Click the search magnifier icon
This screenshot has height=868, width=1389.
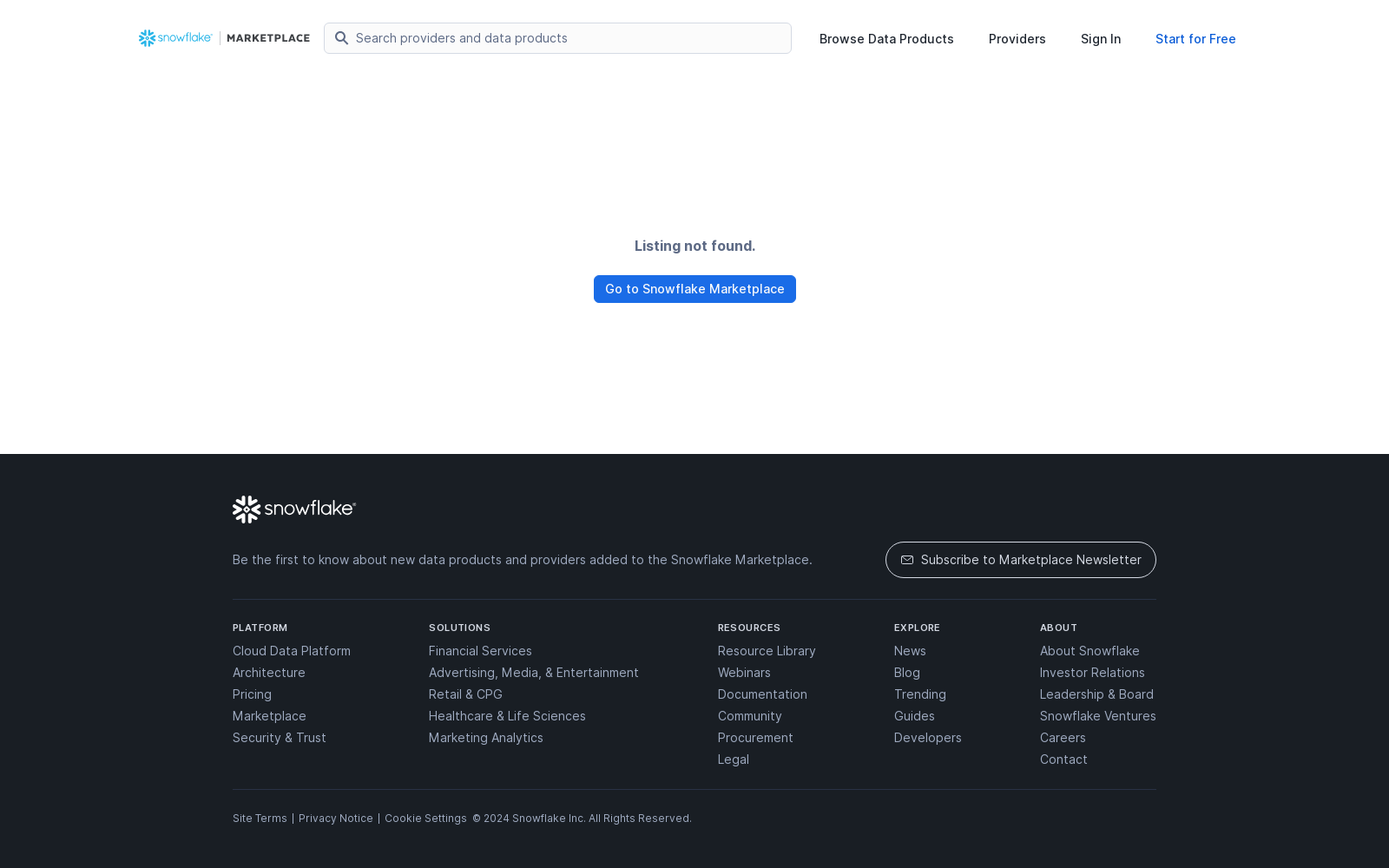[341, 38]
